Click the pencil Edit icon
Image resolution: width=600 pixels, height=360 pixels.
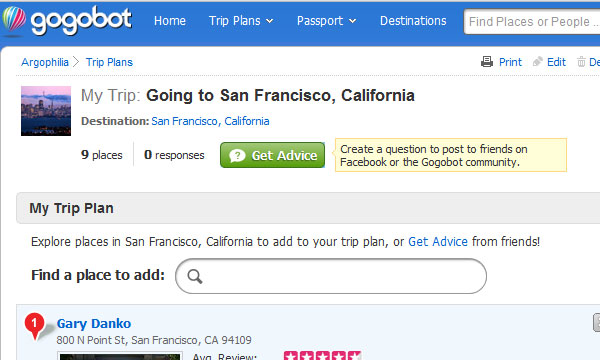coord(538,61)
